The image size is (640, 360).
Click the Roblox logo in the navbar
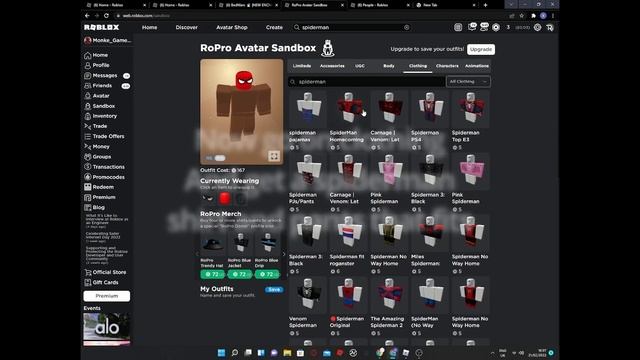pos(102,27)
